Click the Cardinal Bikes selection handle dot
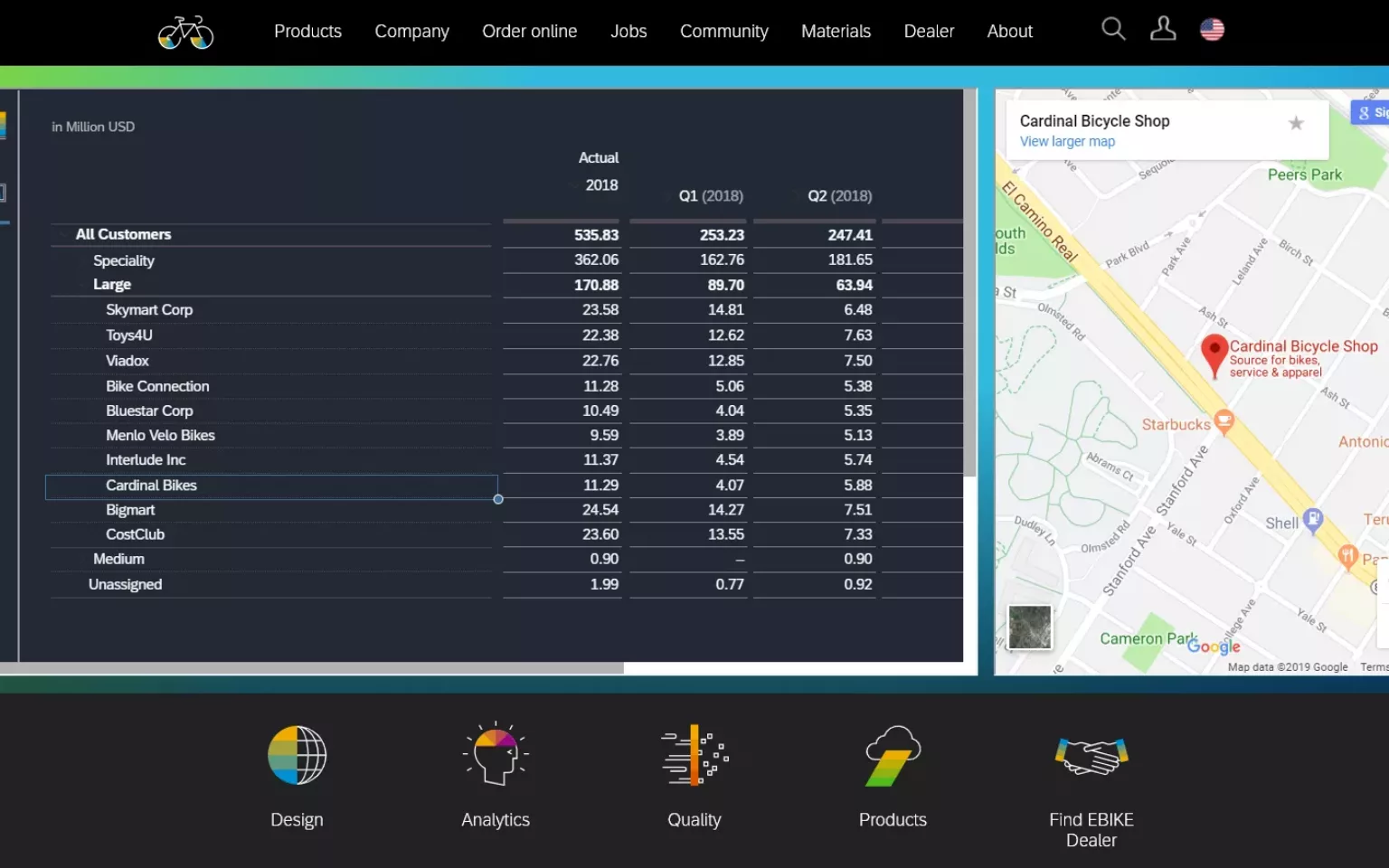 (498, 499)
